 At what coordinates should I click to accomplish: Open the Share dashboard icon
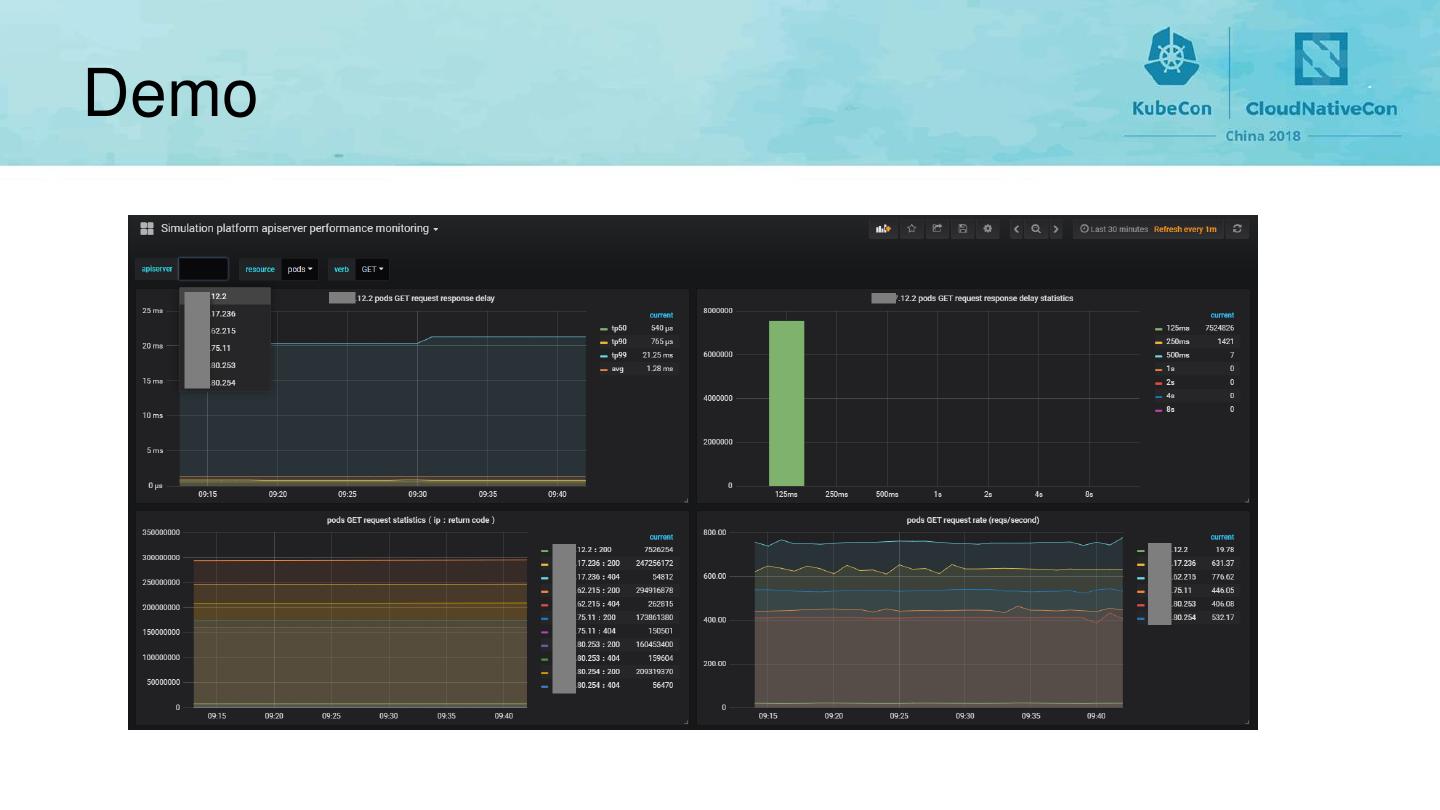pos(937,229)
